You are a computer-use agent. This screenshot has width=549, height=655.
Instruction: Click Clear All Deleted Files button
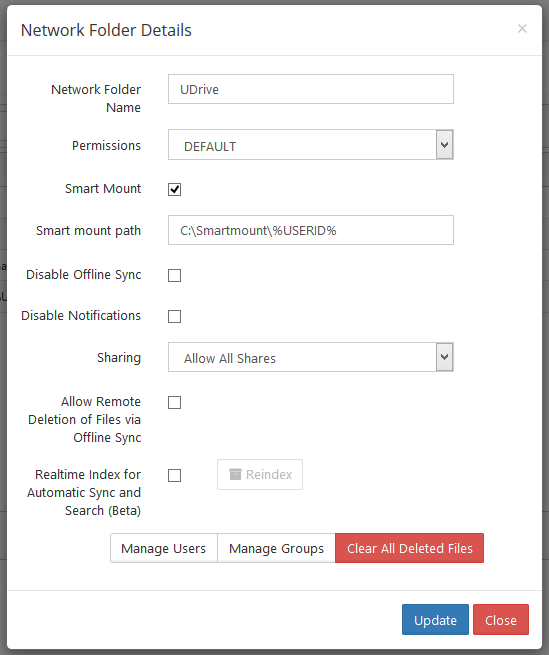[409, 548]
